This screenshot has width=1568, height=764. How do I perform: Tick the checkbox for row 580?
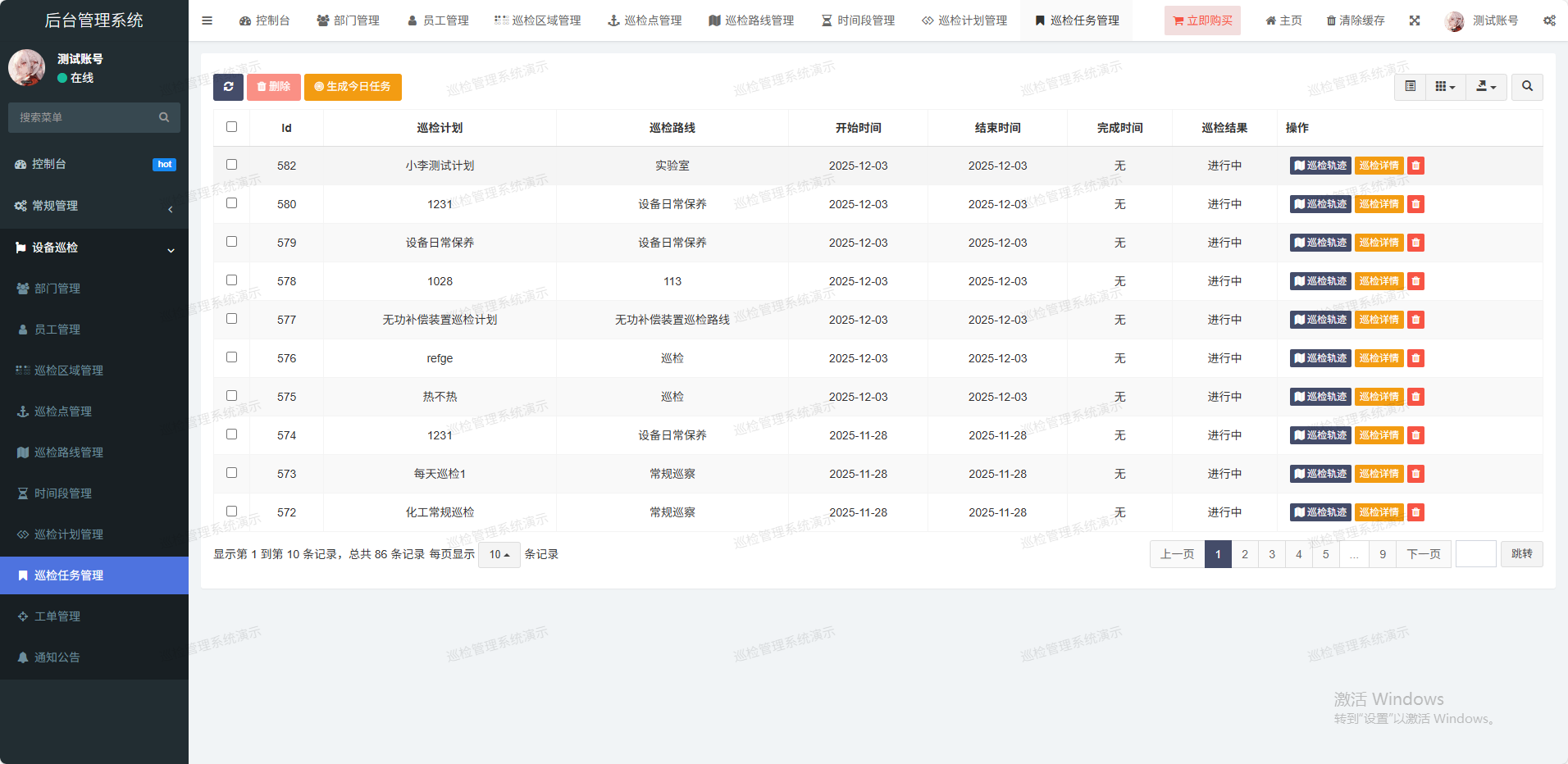click(x=231, y=203)
